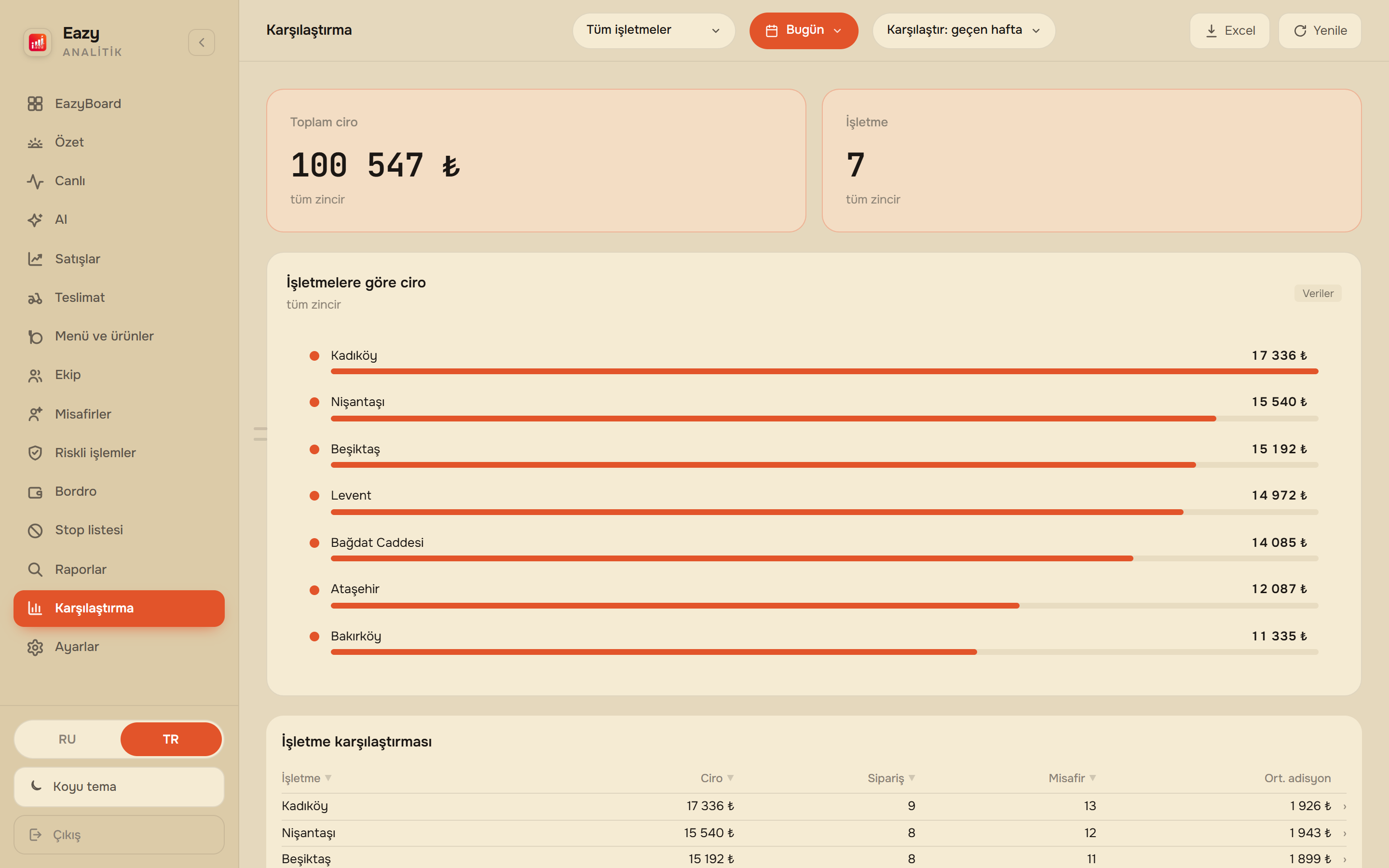Open EazyBoard grid icon in sidebar
The width and height of the screenshot is (1389, 868).
35,104
